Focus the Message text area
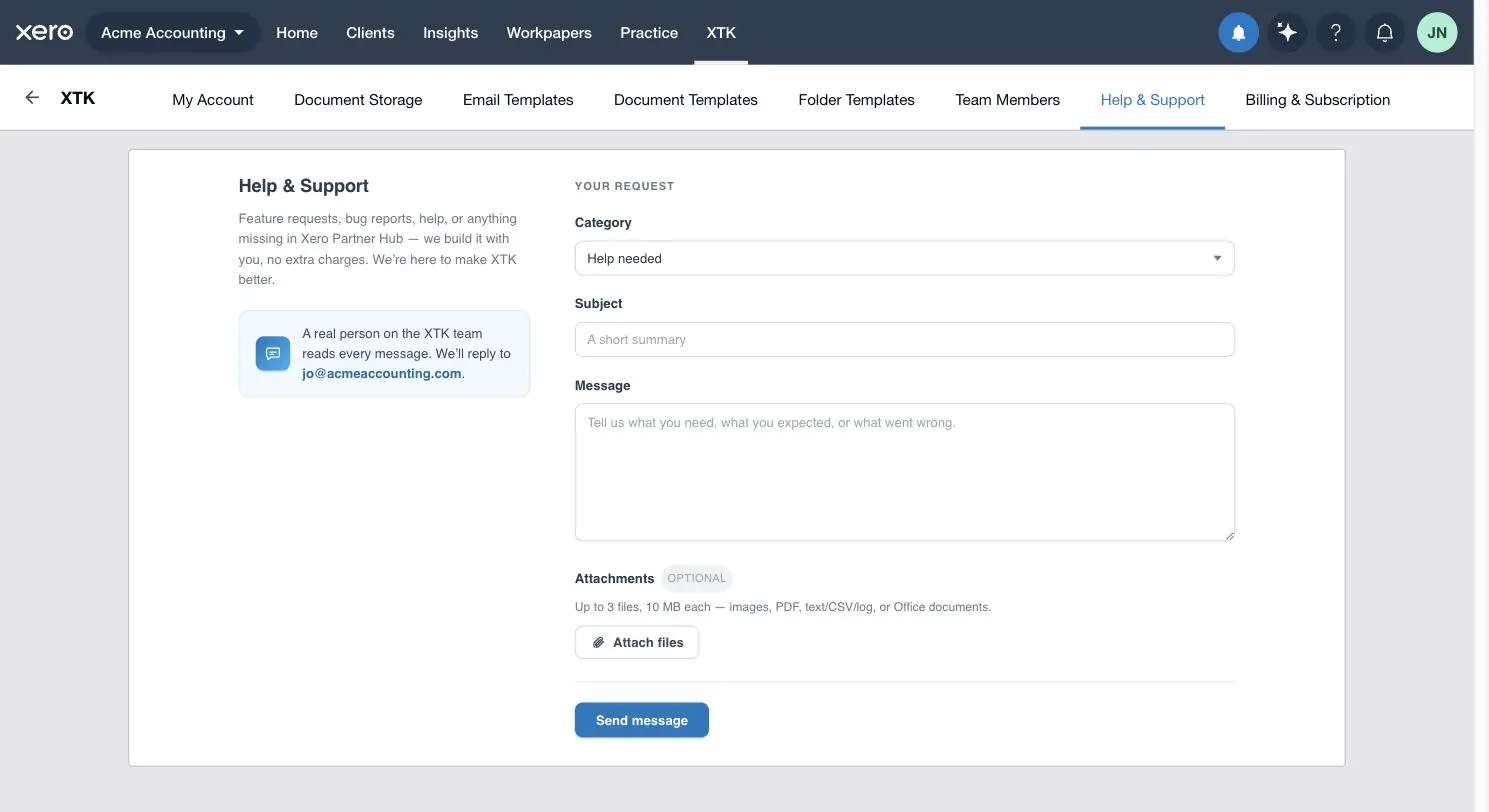Viewport: 1489px width, 812px height. (x=904, y=472)
